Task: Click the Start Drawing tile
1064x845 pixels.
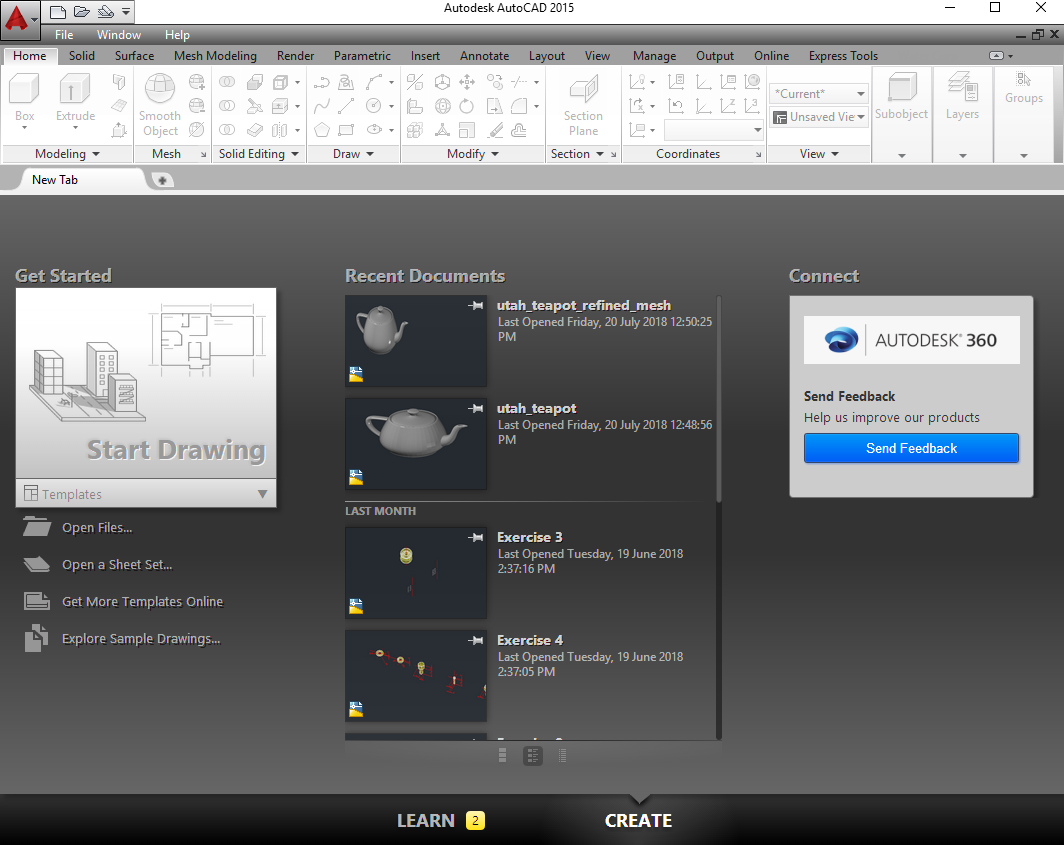Action: tap(146, 383)
